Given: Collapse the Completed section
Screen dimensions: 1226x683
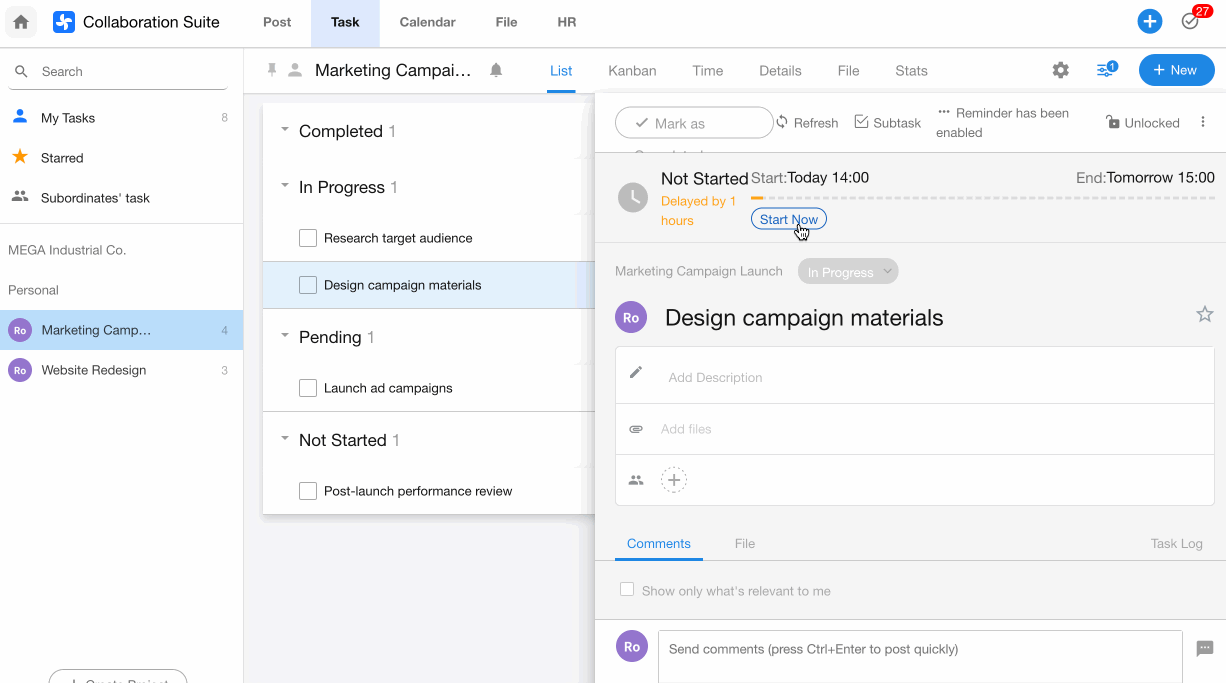Looking at the screenshot, I should point(285,131).
